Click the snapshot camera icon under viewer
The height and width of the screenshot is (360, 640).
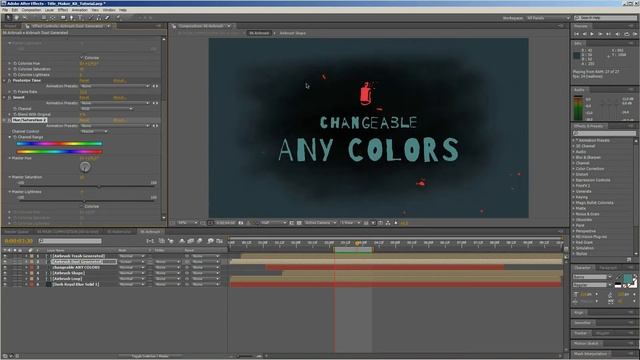click(241, 223)
